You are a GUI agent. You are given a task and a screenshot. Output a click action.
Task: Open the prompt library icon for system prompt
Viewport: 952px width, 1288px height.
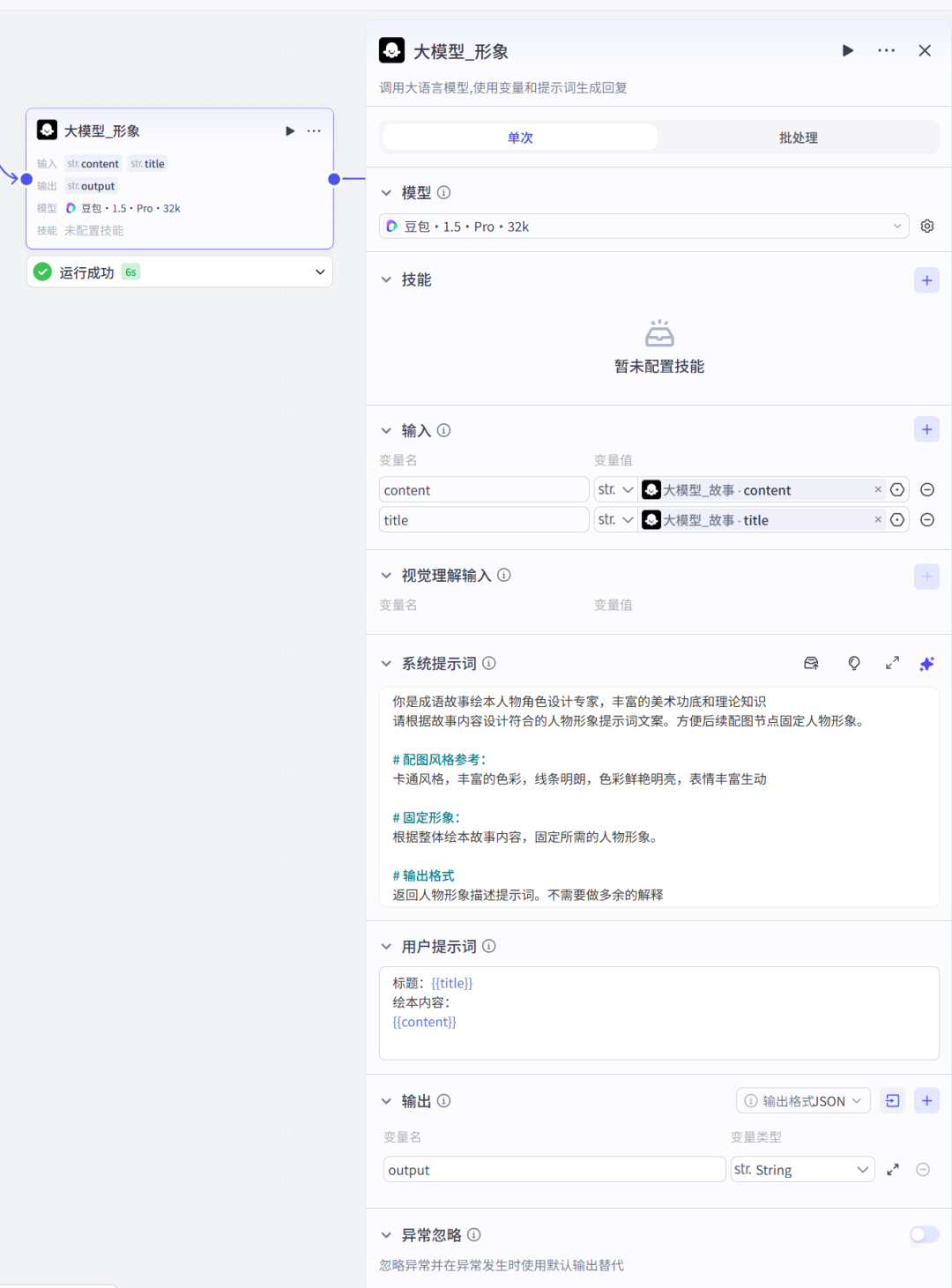(x=811, y=663)
